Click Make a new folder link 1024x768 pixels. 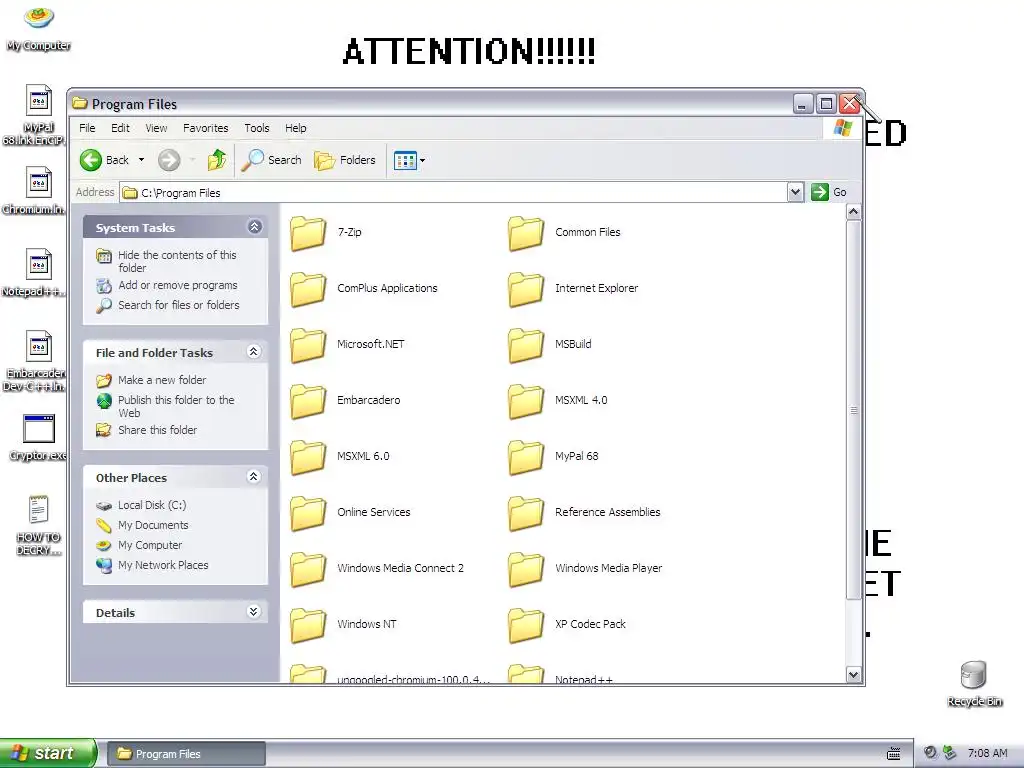[x=162, y=380]
